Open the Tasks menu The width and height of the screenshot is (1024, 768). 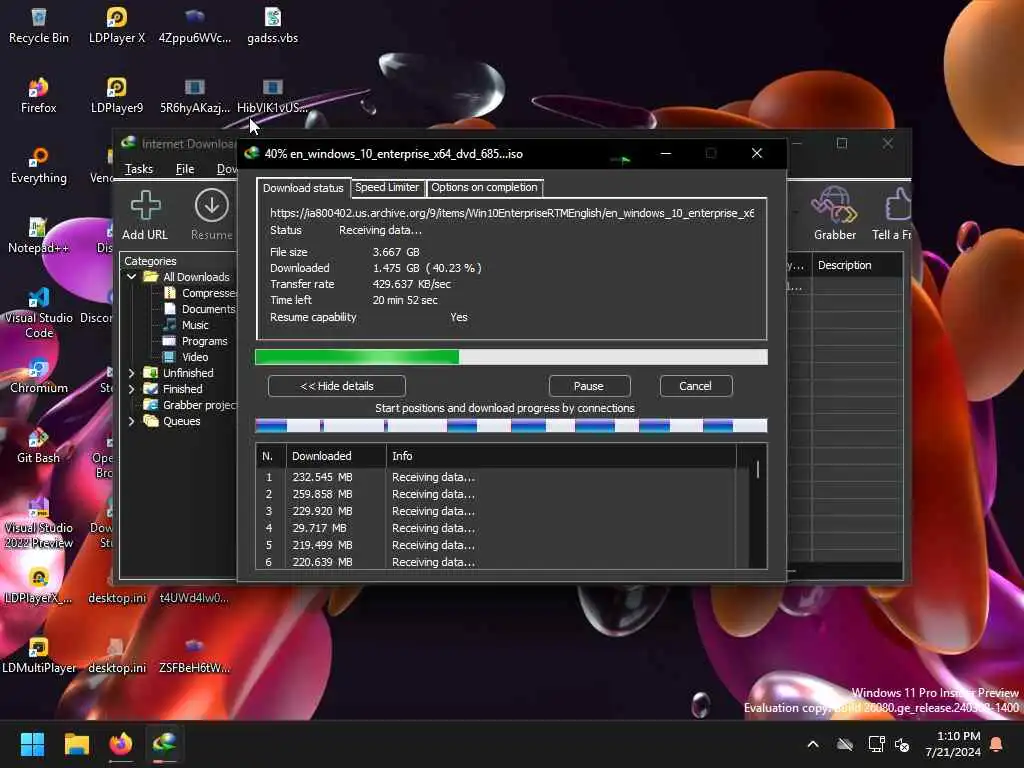tap(139, 169)
